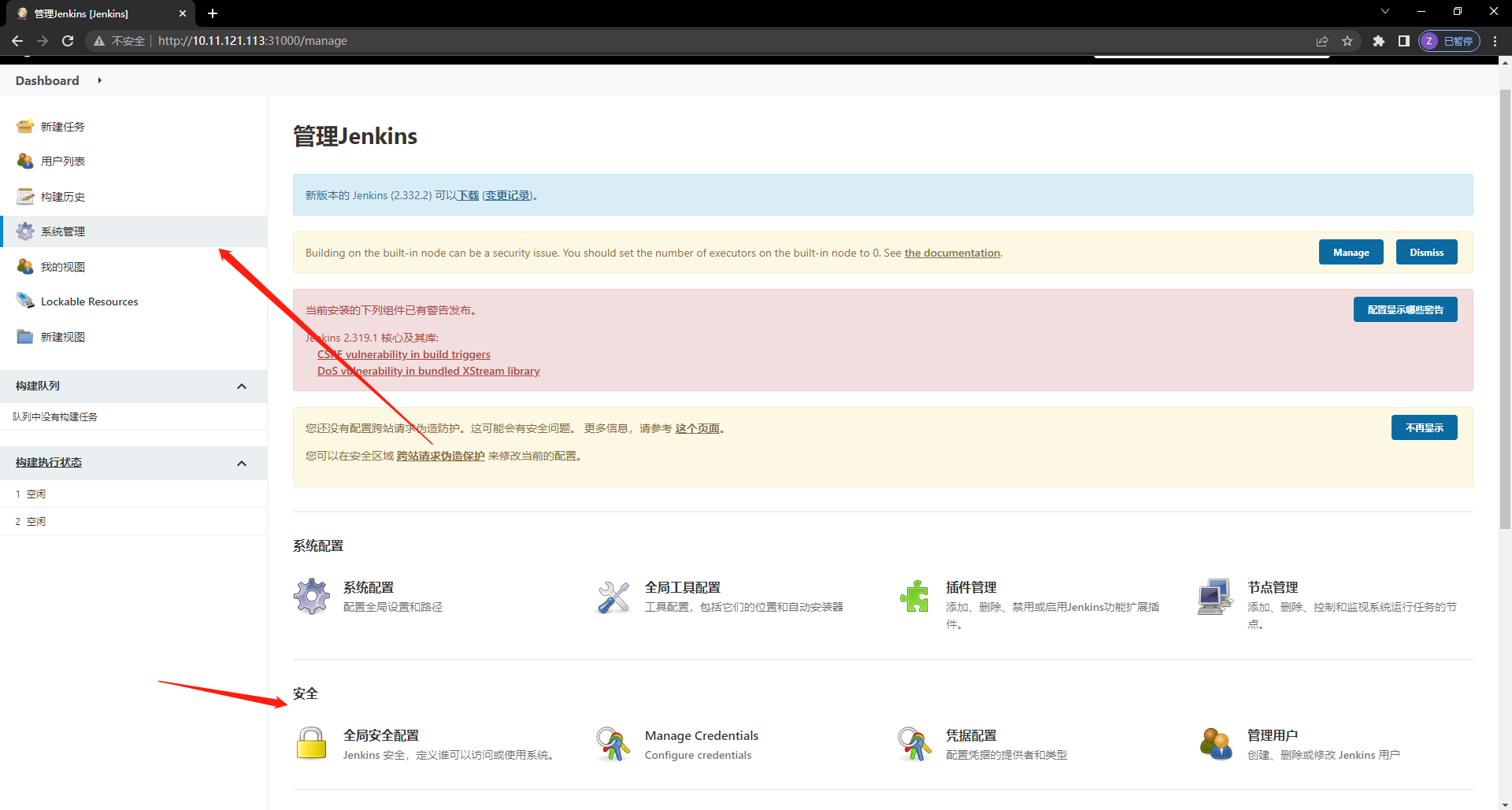Open the 全局安全配置 title link
The image size is (1512, 810).
pos(380,735)
